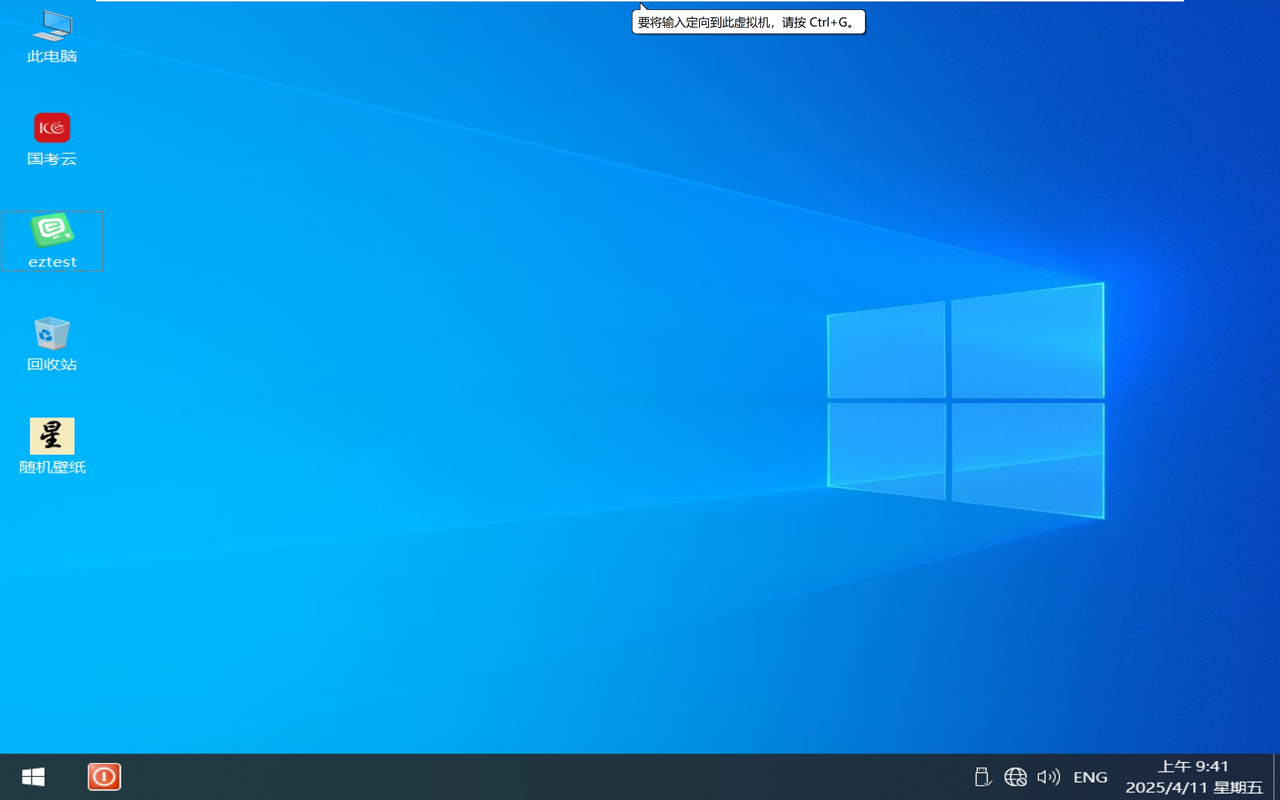Click the Windows logo on the wallpaper
Image resolution: width=1280 pixels, height=800 pixels.
(965, 400)
